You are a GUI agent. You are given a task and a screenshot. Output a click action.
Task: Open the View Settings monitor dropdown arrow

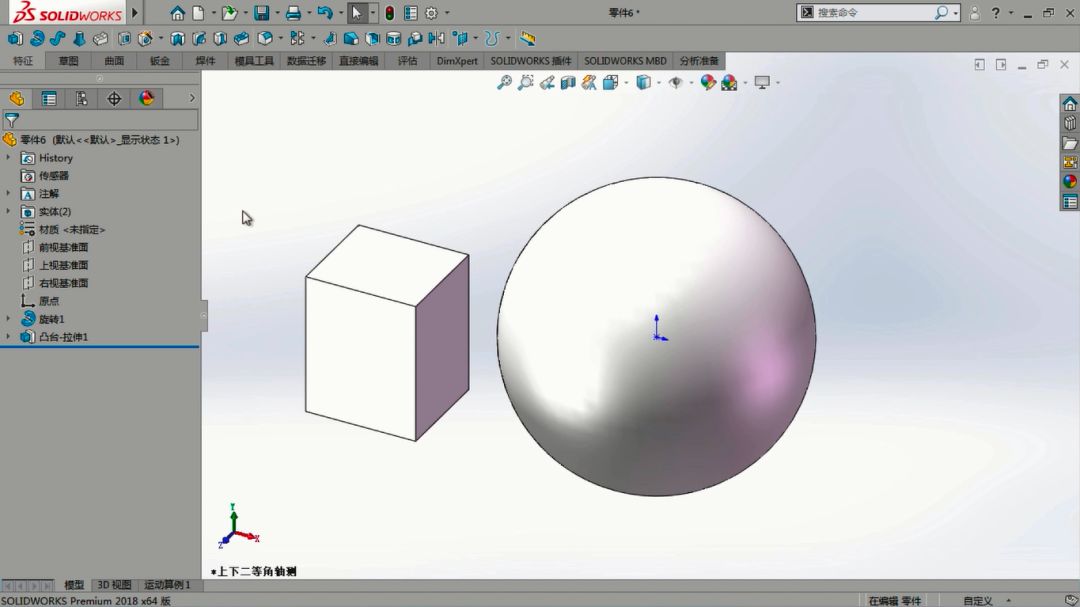click(778, 83)
